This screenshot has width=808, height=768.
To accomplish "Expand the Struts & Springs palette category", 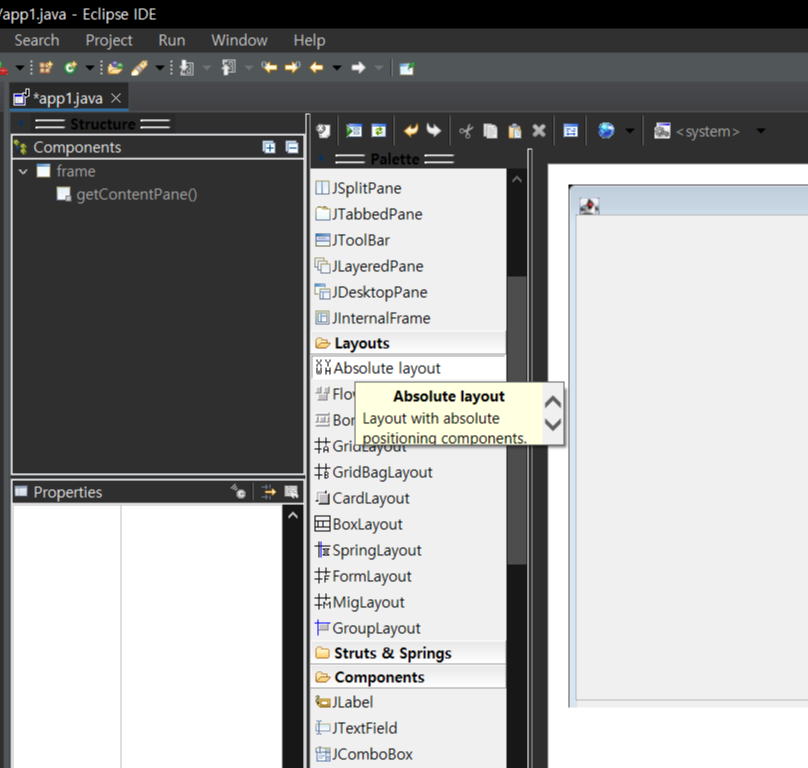I will pos(409,653).
